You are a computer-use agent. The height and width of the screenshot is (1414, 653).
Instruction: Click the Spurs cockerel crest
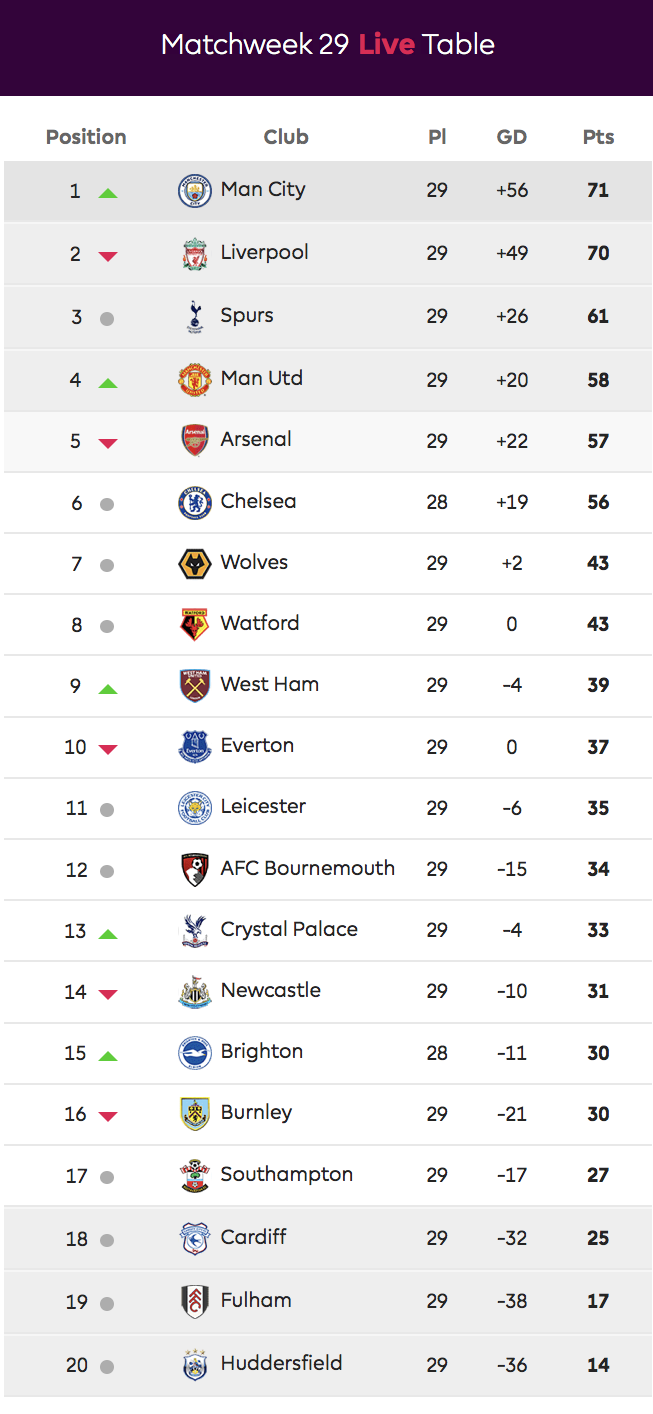pos(195,316)
